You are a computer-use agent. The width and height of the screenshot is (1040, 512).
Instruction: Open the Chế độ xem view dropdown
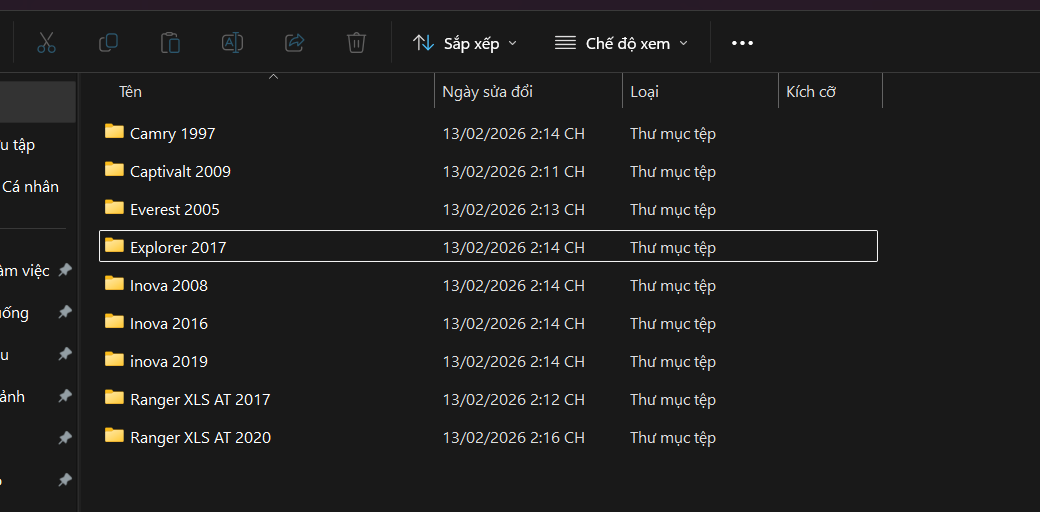click(x=621, y=43)
